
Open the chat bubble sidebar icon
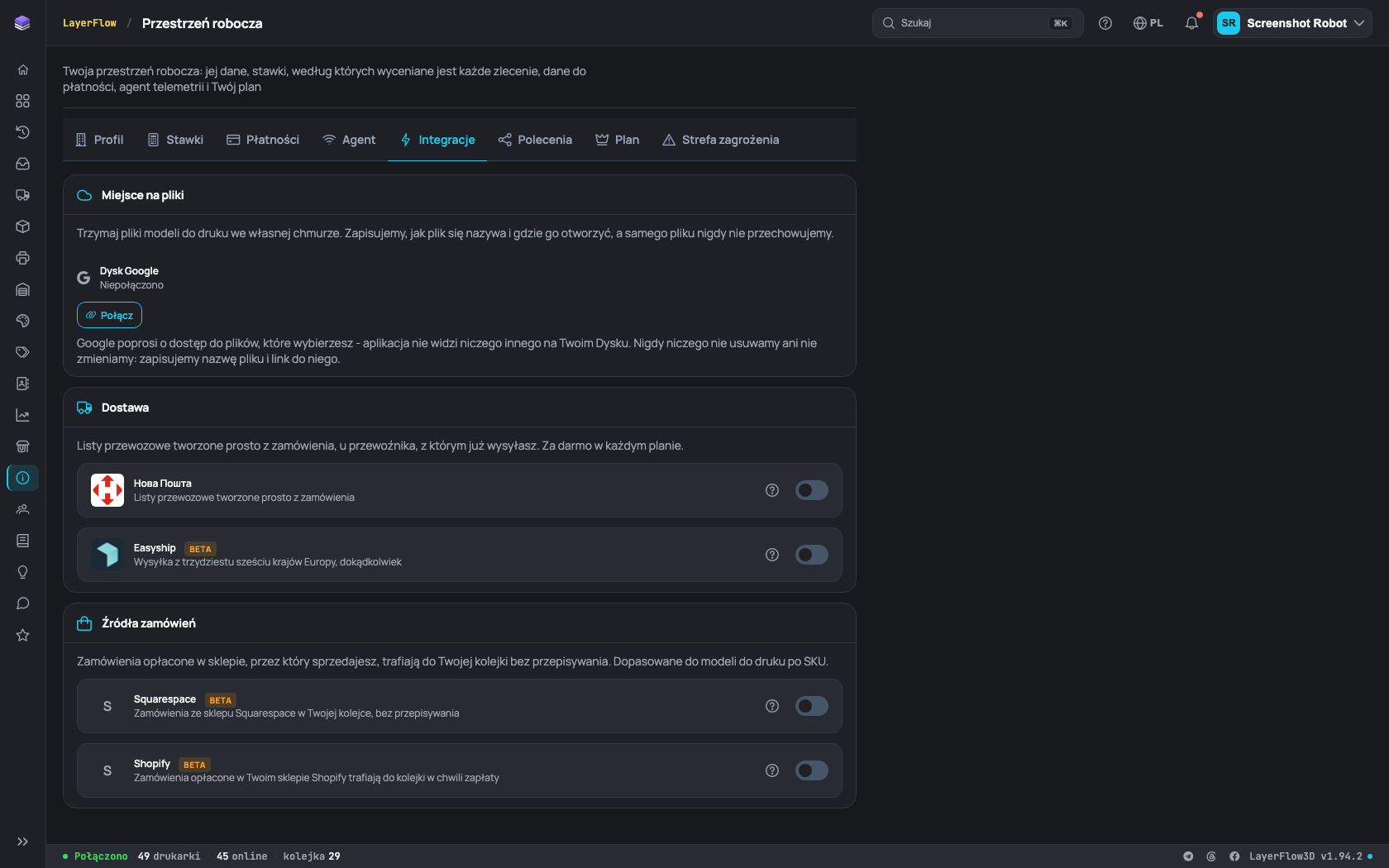pyautogui.click(x=22, y=603)
